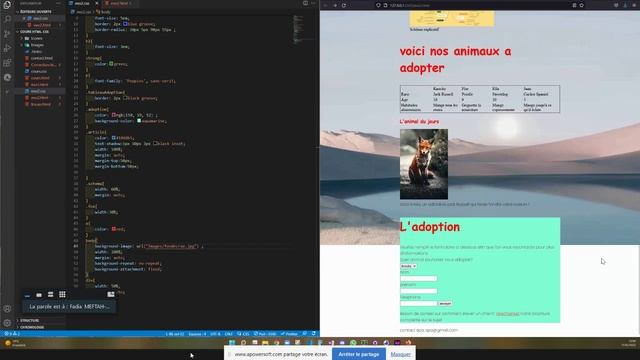Select the single speaker view in meeting overlay

[39, 295]
